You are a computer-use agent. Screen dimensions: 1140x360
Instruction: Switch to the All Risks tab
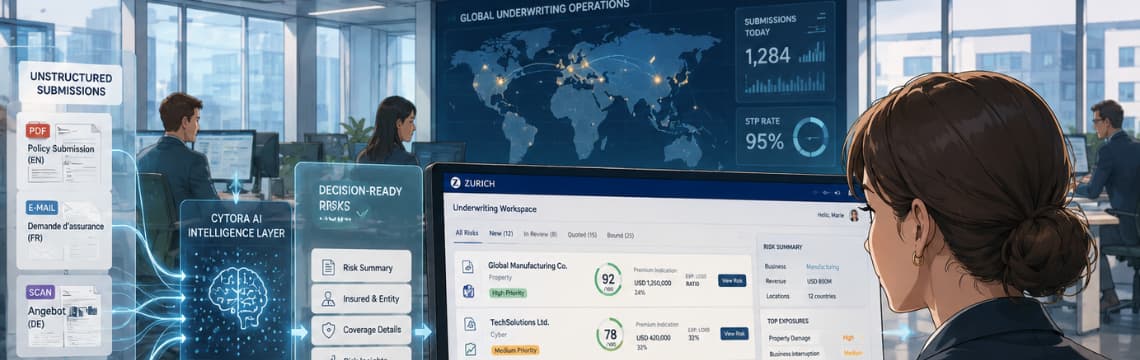(468, 234)
